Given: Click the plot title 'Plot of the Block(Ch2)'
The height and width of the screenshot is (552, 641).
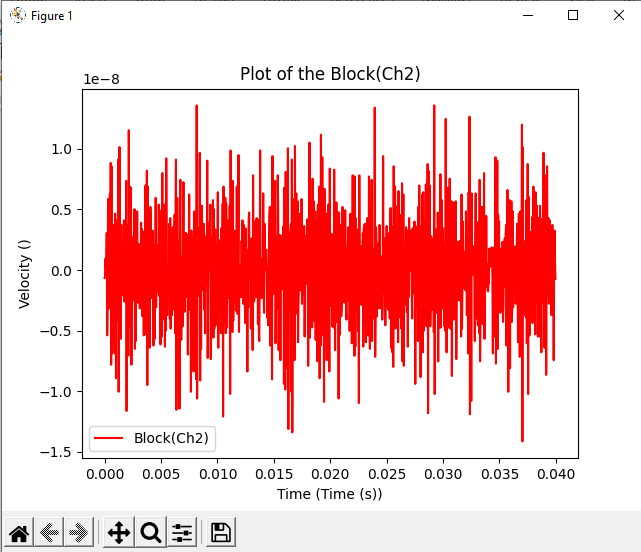Looking at the screenshot, I should 330,74.
